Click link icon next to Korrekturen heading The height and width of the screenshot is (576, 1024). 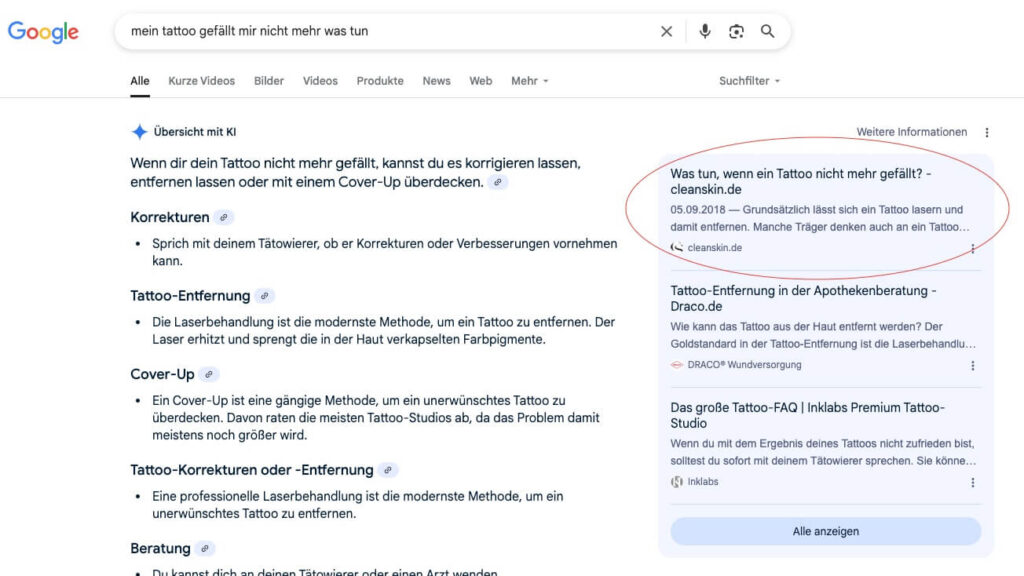coord(224,217)
